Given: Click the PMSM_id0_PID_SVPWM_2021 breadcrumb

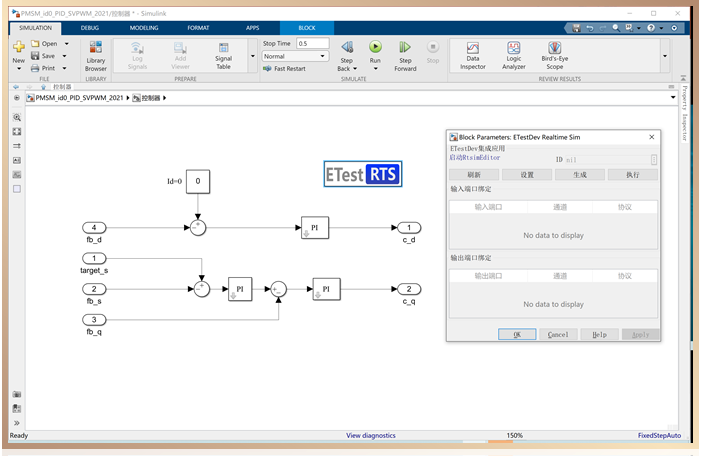Looking at the screenshot, I should (79, 97).
